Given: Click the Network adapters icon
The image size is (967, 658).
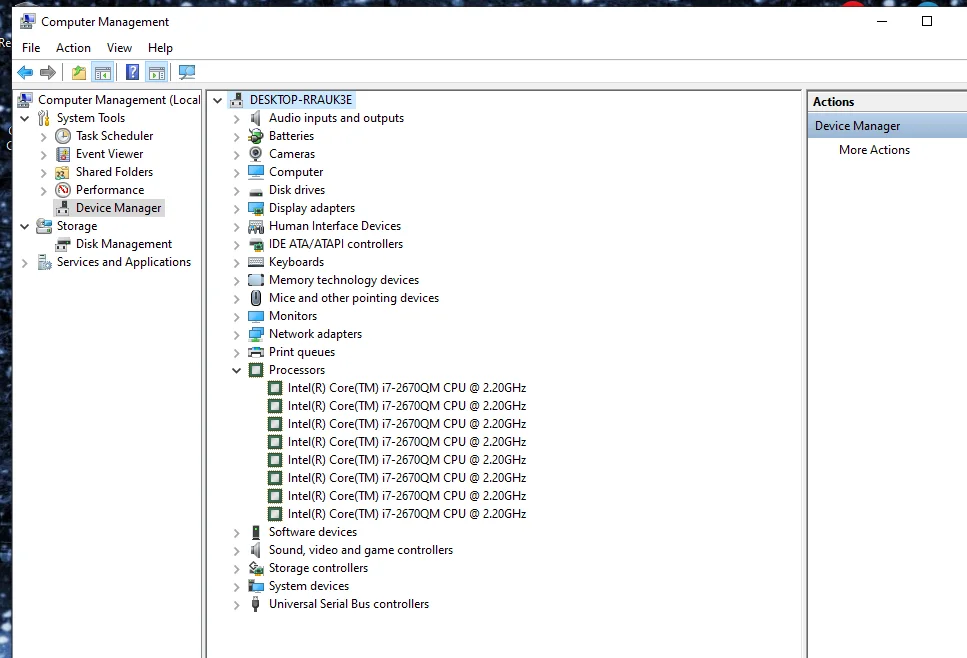Looking at the screenshot, I should [256, 334].
